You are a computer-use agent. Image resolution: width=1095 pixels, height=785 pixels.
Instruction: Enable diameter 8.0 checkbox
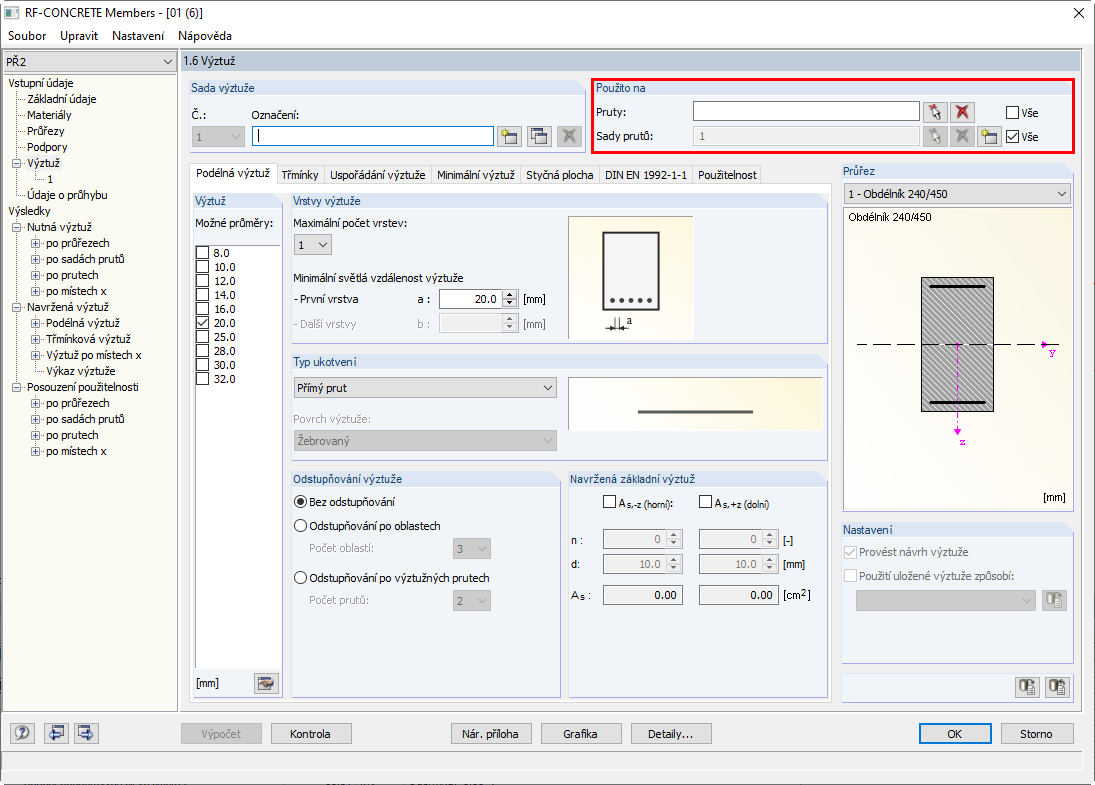coord(203,253)
